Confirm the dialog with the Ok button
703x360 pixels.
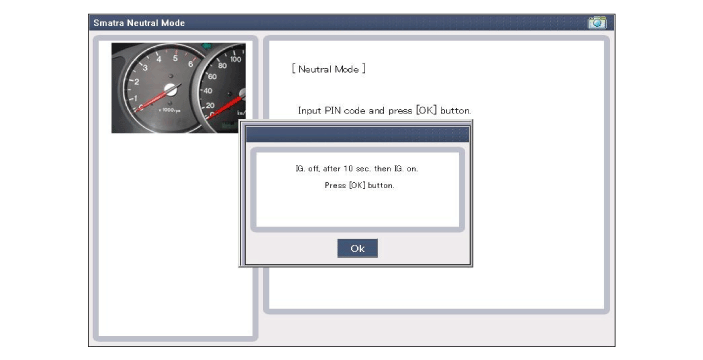357,248
